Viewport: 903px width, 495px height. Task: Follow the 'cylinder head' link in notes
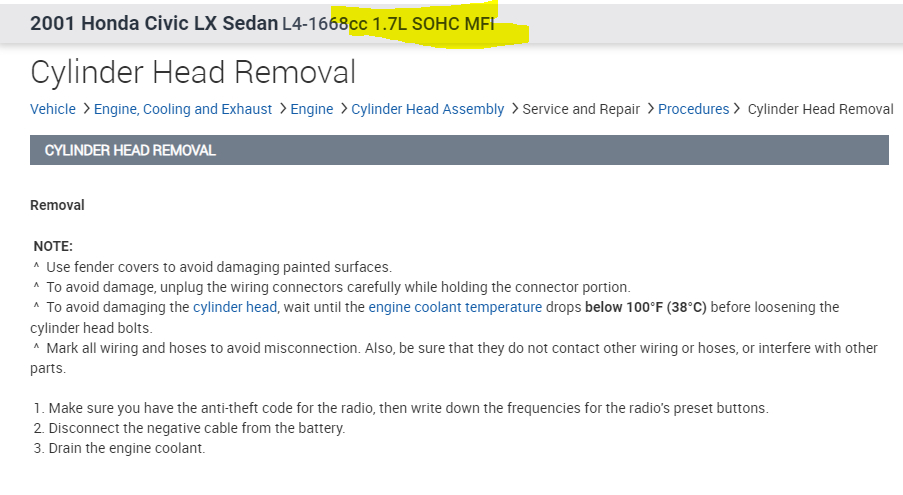pyautogui.click(x=234, y=307)
